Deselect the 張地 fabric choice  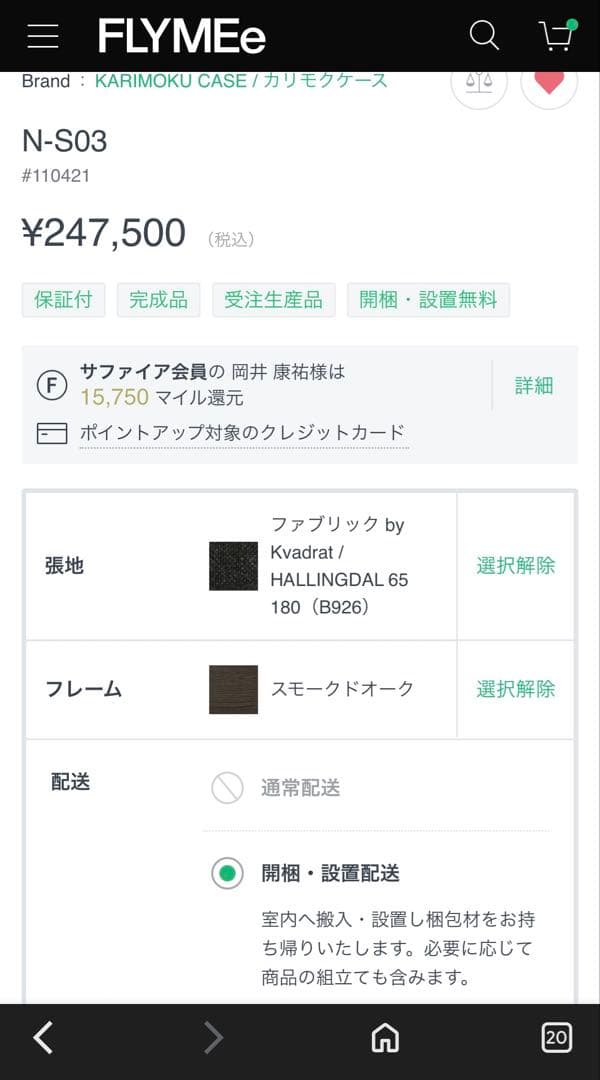tap(515, 566)
